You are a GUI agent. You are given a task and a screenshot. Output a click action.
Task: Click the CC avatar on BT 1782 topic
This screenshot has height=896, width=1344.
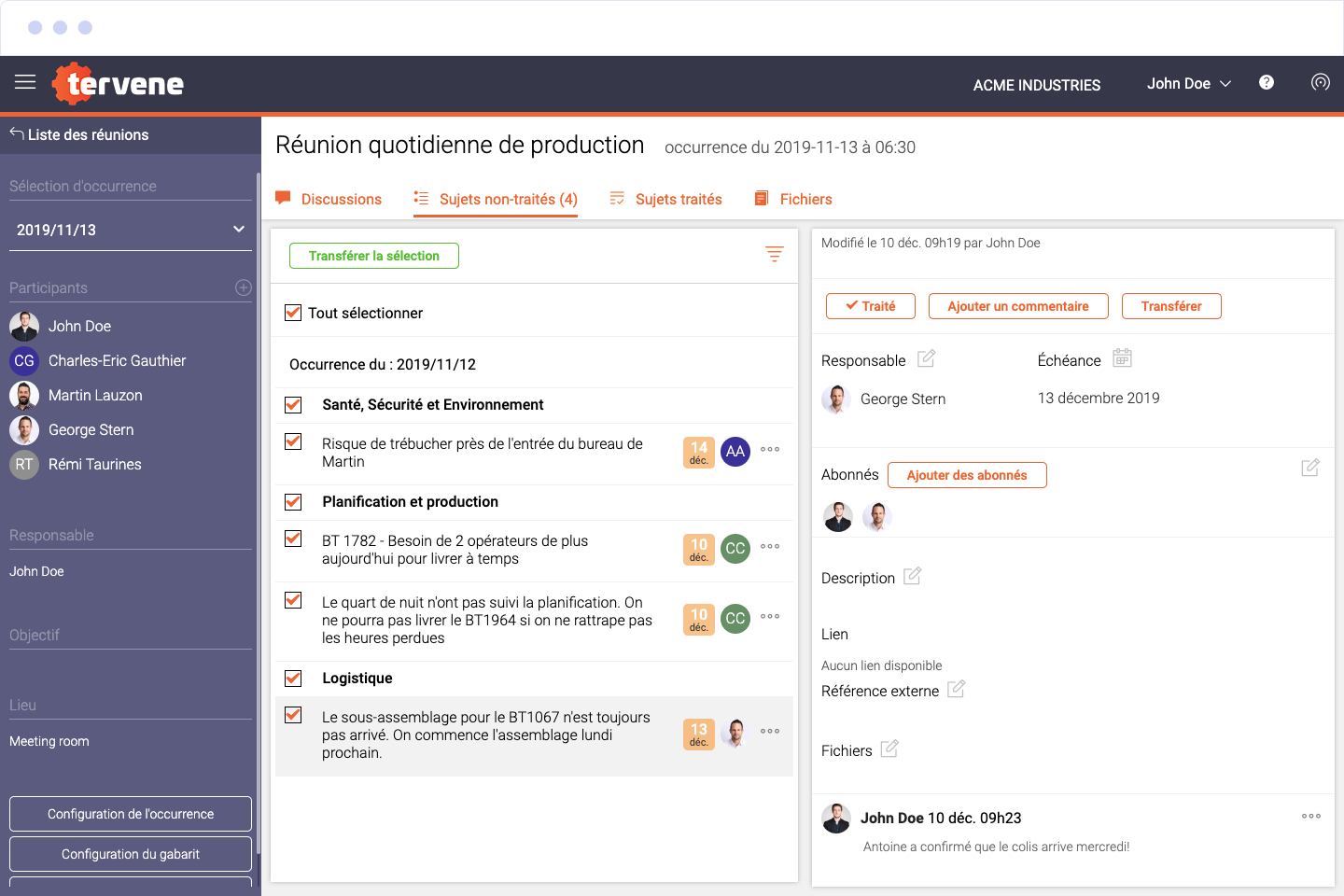735,549
